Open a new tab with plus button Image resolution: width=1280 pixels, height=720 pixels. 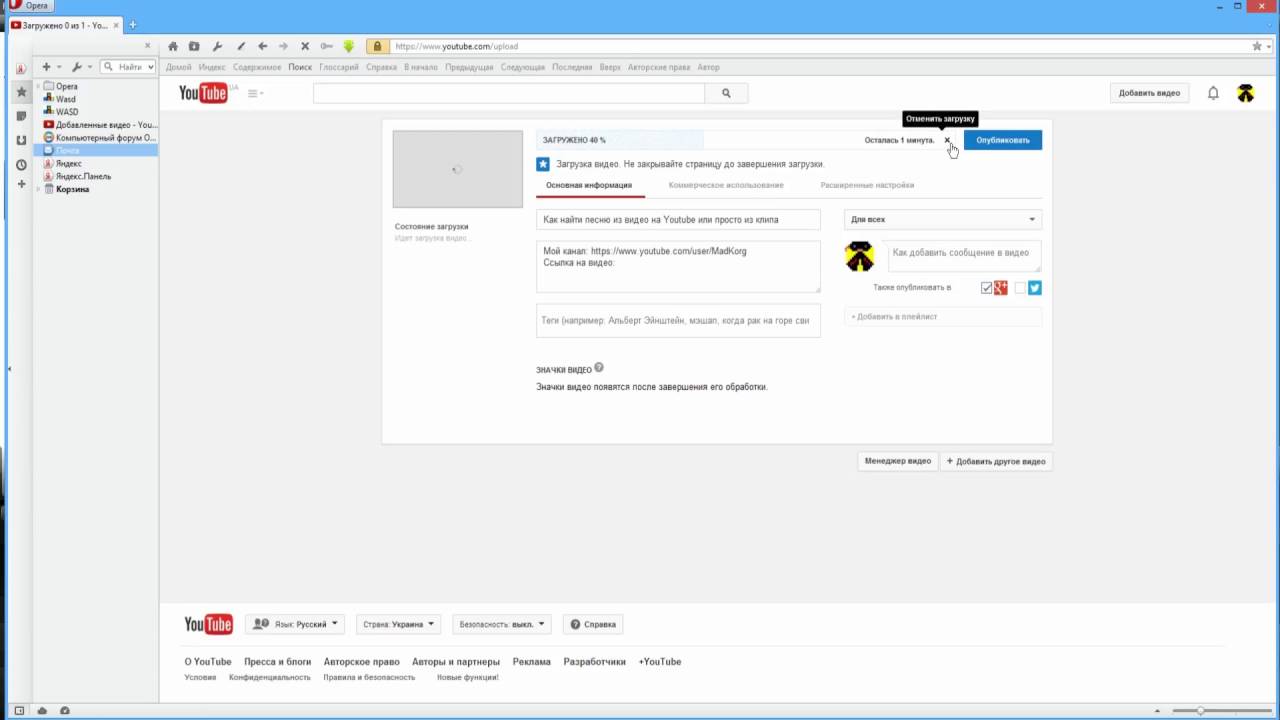click(132, 25)
